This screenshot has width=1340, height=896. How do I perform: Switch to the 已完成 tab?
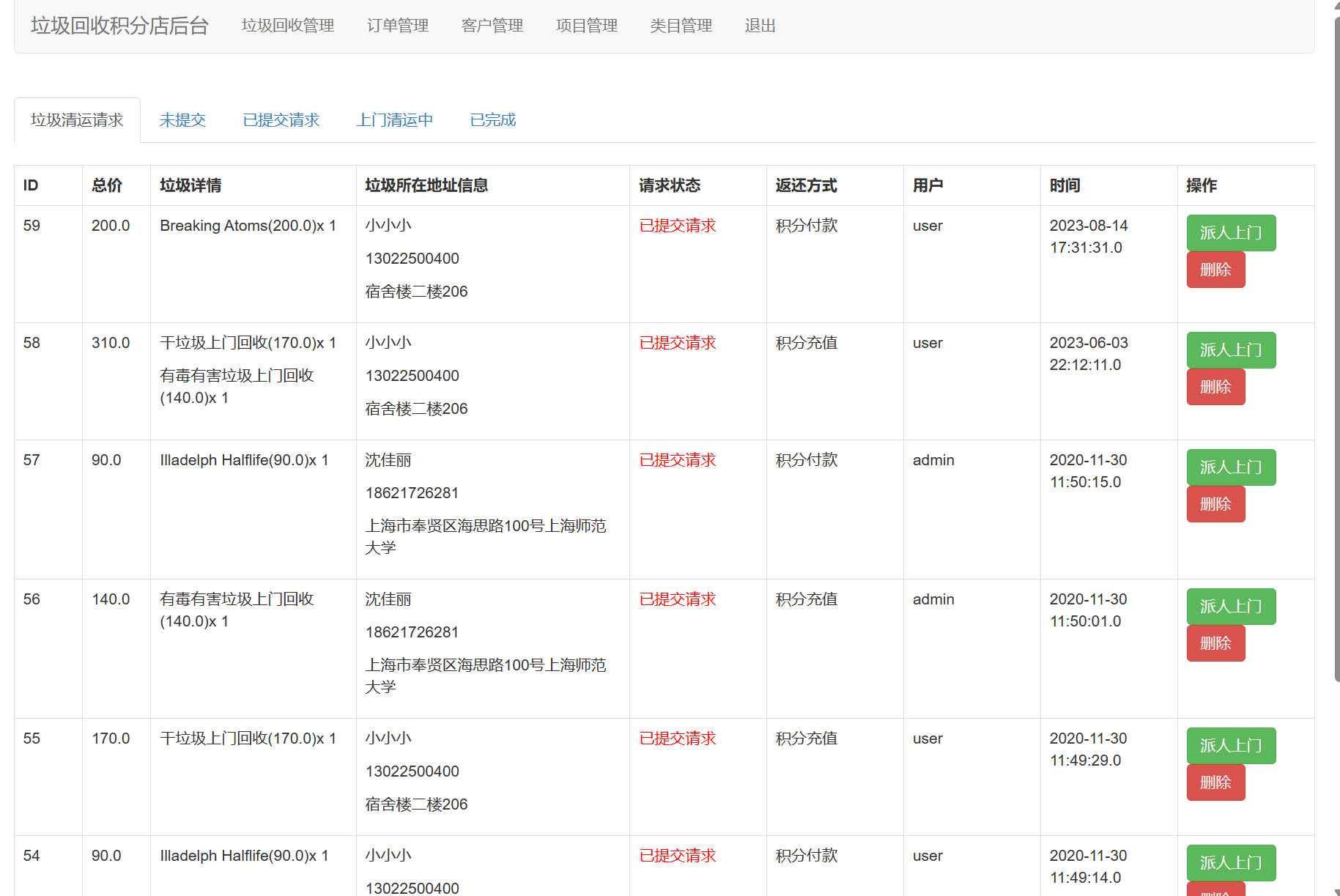point(492,119)
